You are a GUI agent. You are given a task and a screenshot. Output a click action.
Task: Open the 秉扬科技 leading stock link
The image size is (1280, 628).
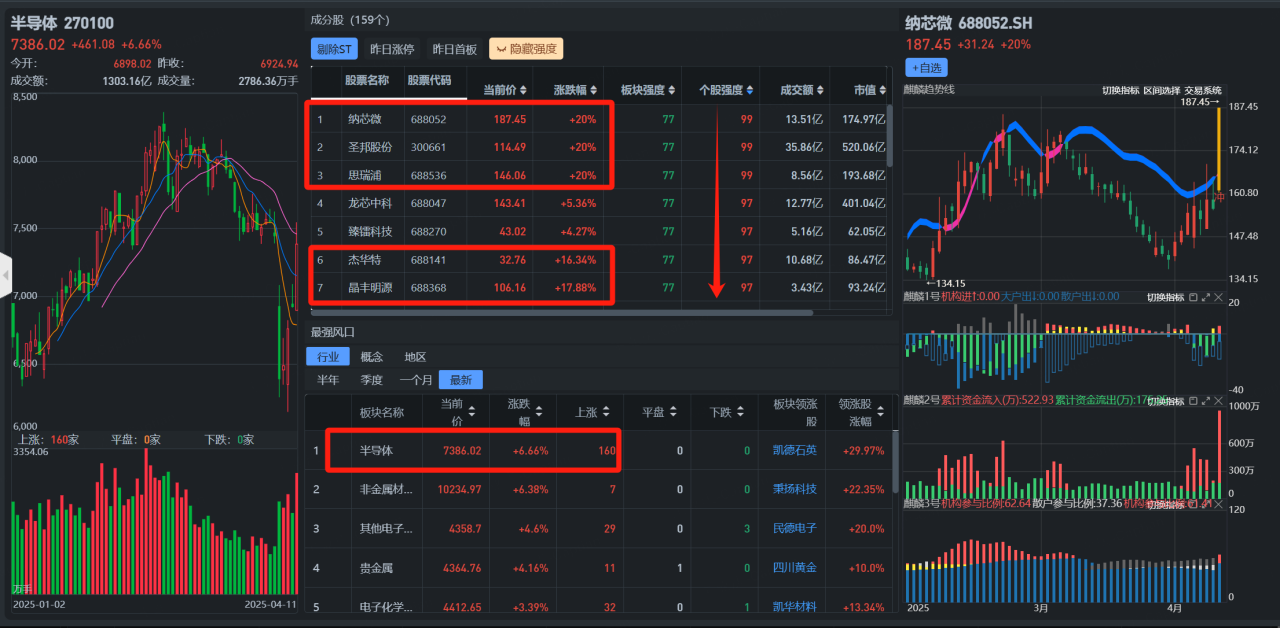coord(795,490)
